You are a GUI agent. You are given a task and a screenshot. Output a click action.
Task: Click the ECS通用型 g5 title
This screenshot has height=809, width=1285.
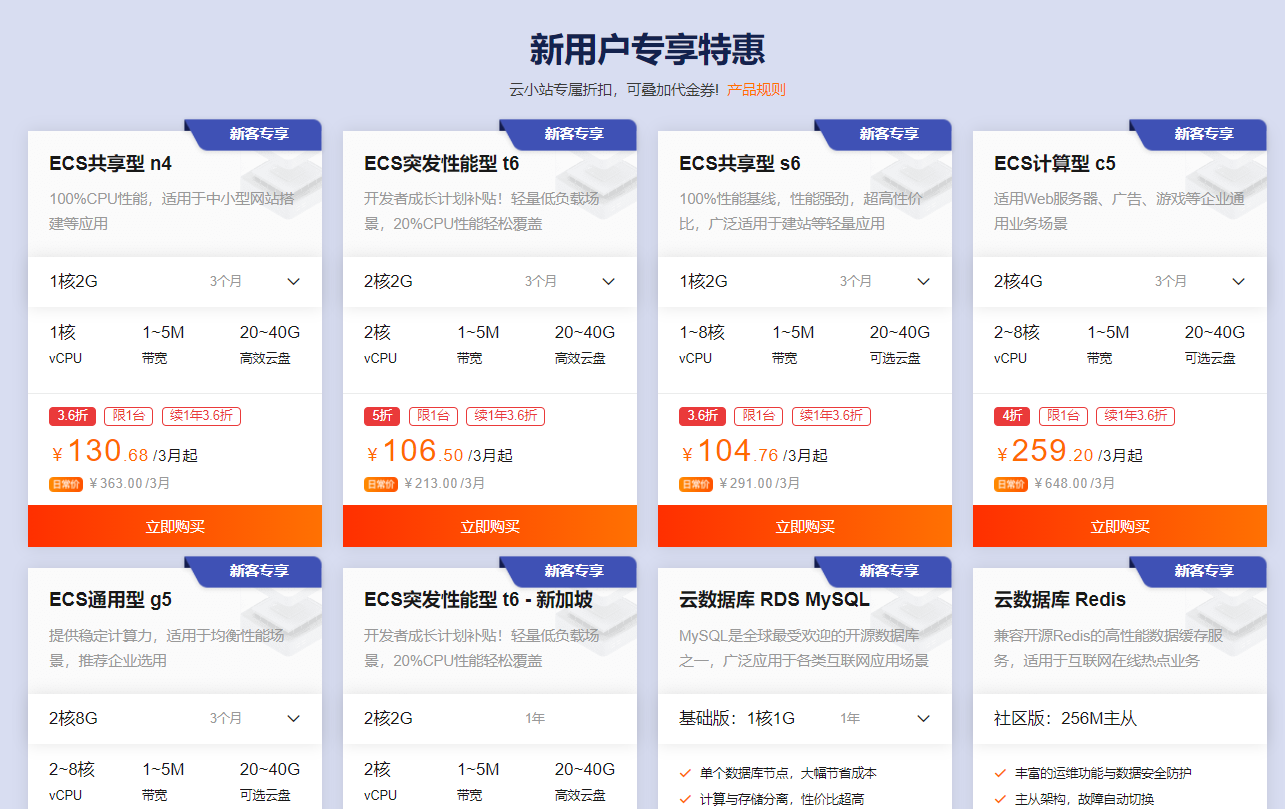pyautogui.click(x=111, y=600)
